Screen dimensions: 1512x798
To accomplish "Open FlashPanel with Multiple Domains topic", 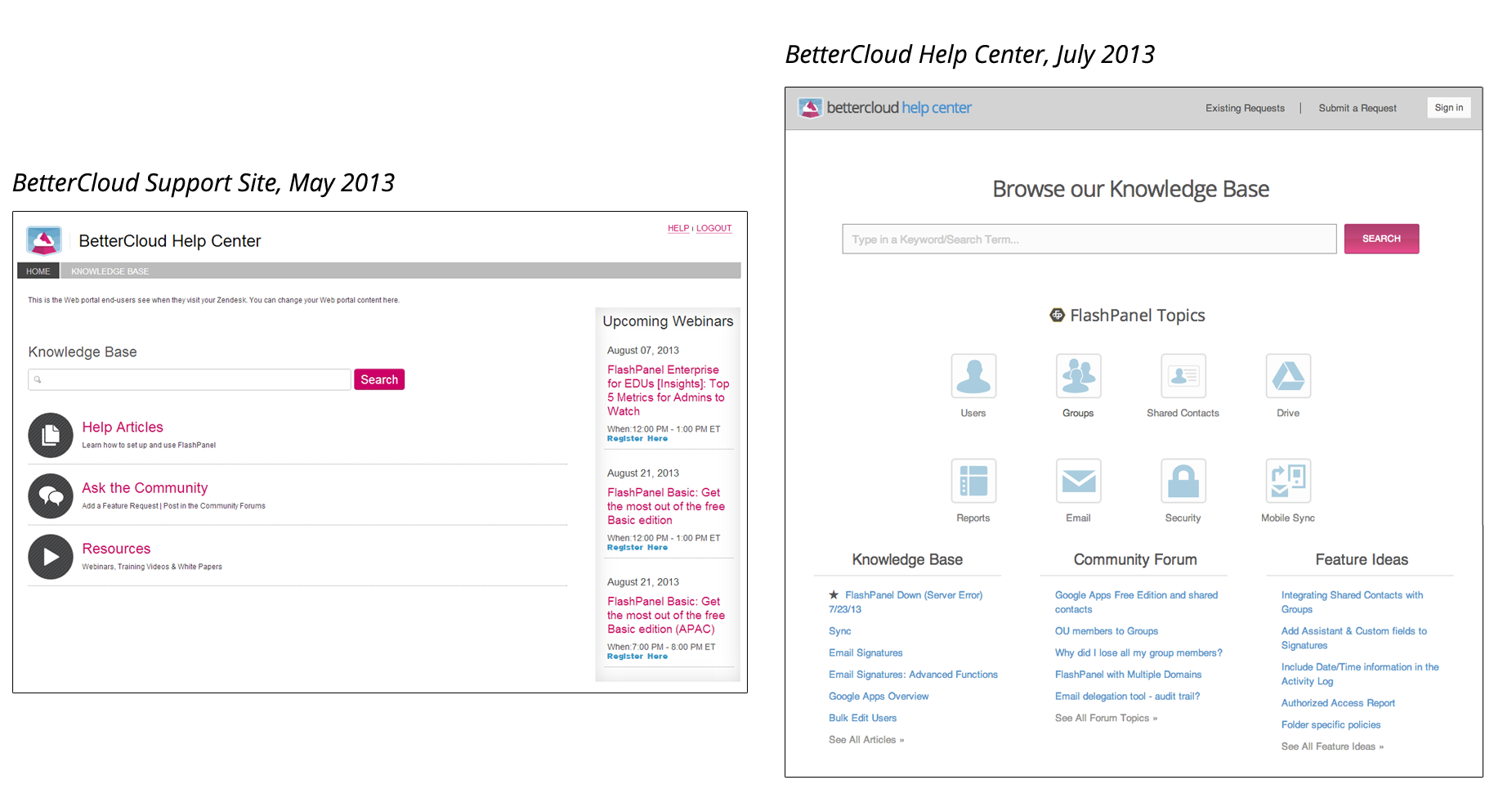I will click(x=1128, y=675).
